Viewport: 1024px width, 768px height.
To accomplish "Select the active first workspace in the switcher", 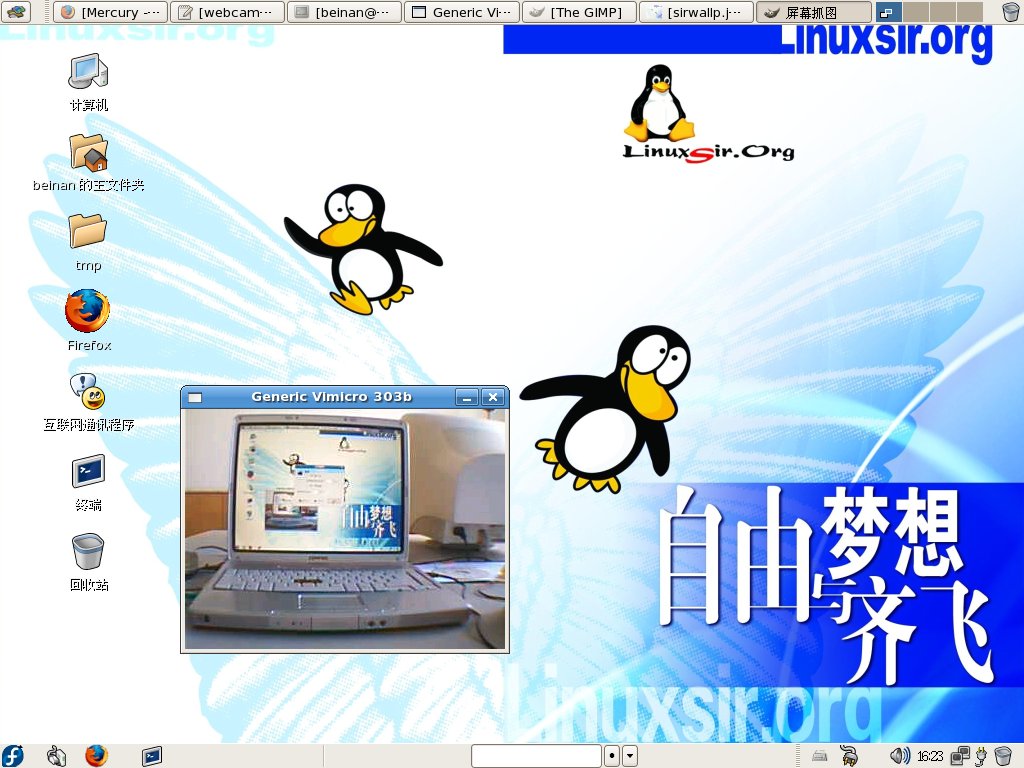I will tap(889, 12).
